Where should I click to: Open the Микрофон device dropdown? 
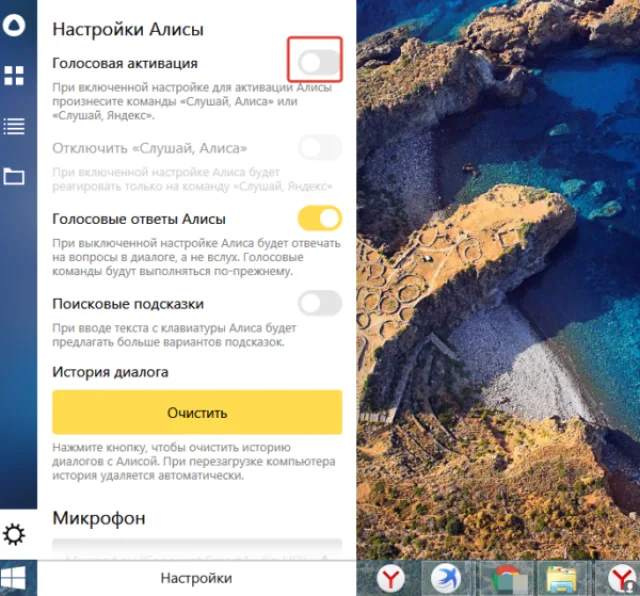[x=197, y=549]
